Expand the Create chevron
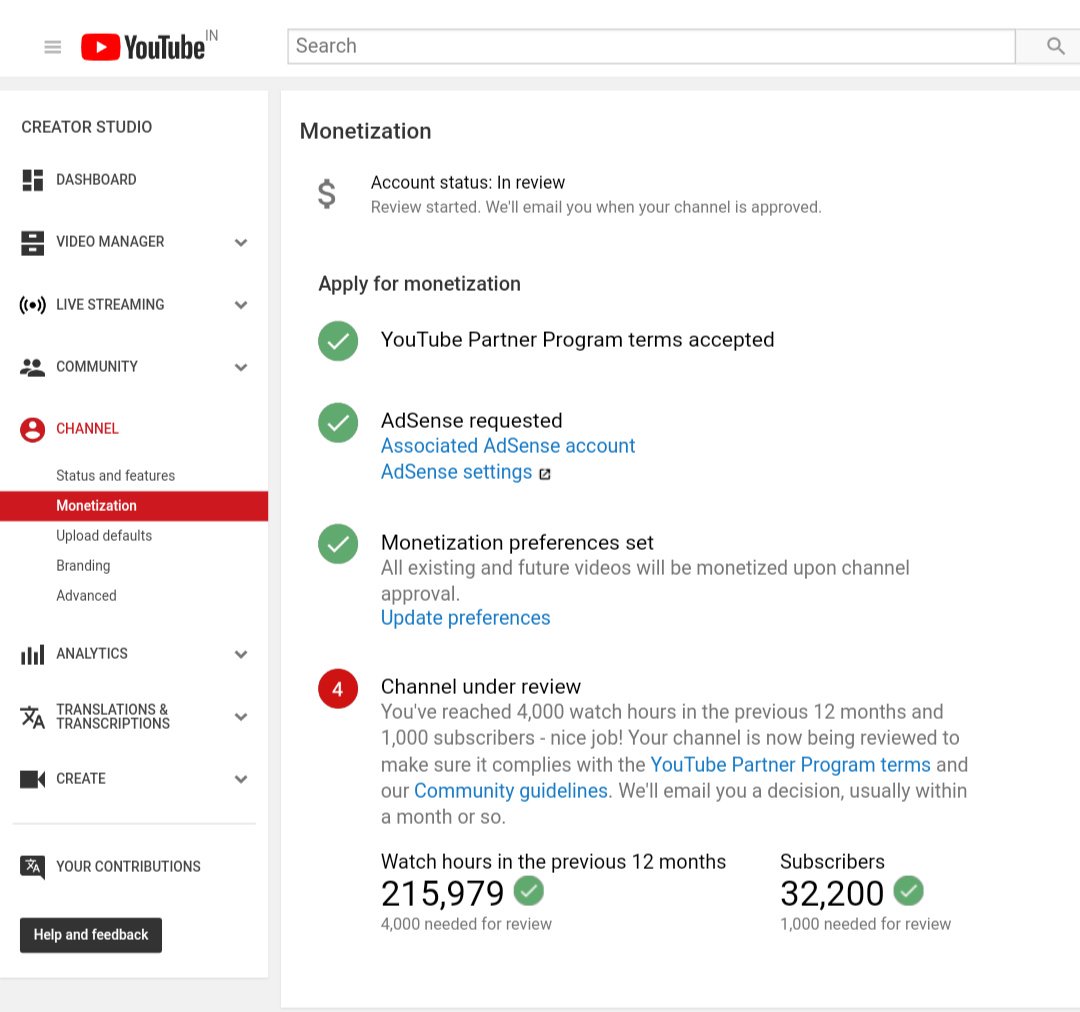Screen dimensions: 1080x1012 (240, 779)
